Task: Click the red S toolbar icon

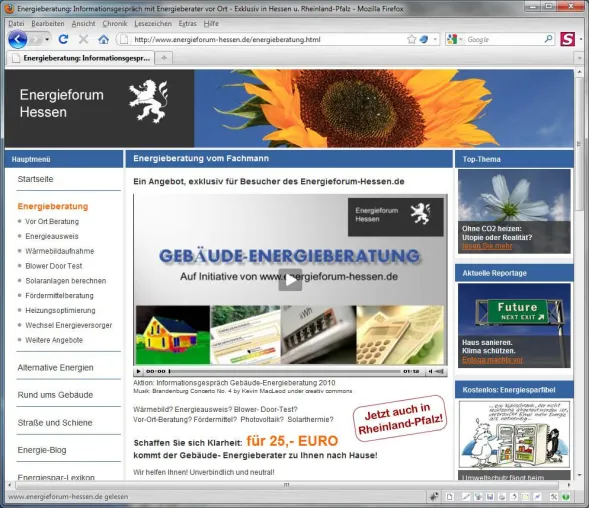Action: click(568, 39)
